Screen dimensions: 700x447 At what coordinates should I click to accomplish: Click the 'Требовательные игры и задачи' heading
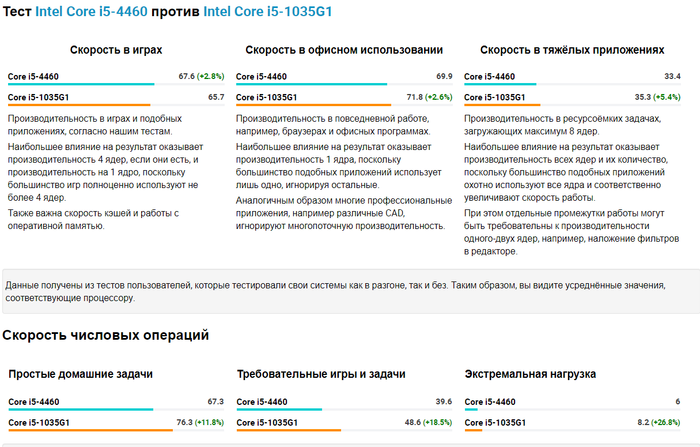(321, 374)
